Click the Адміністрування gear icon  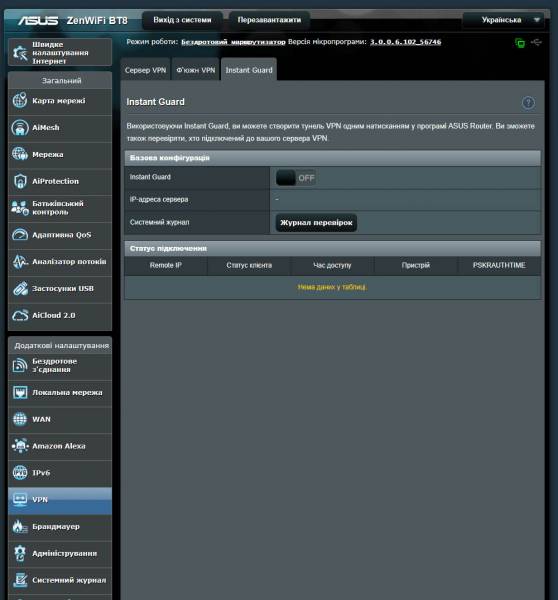coord(20,554)
